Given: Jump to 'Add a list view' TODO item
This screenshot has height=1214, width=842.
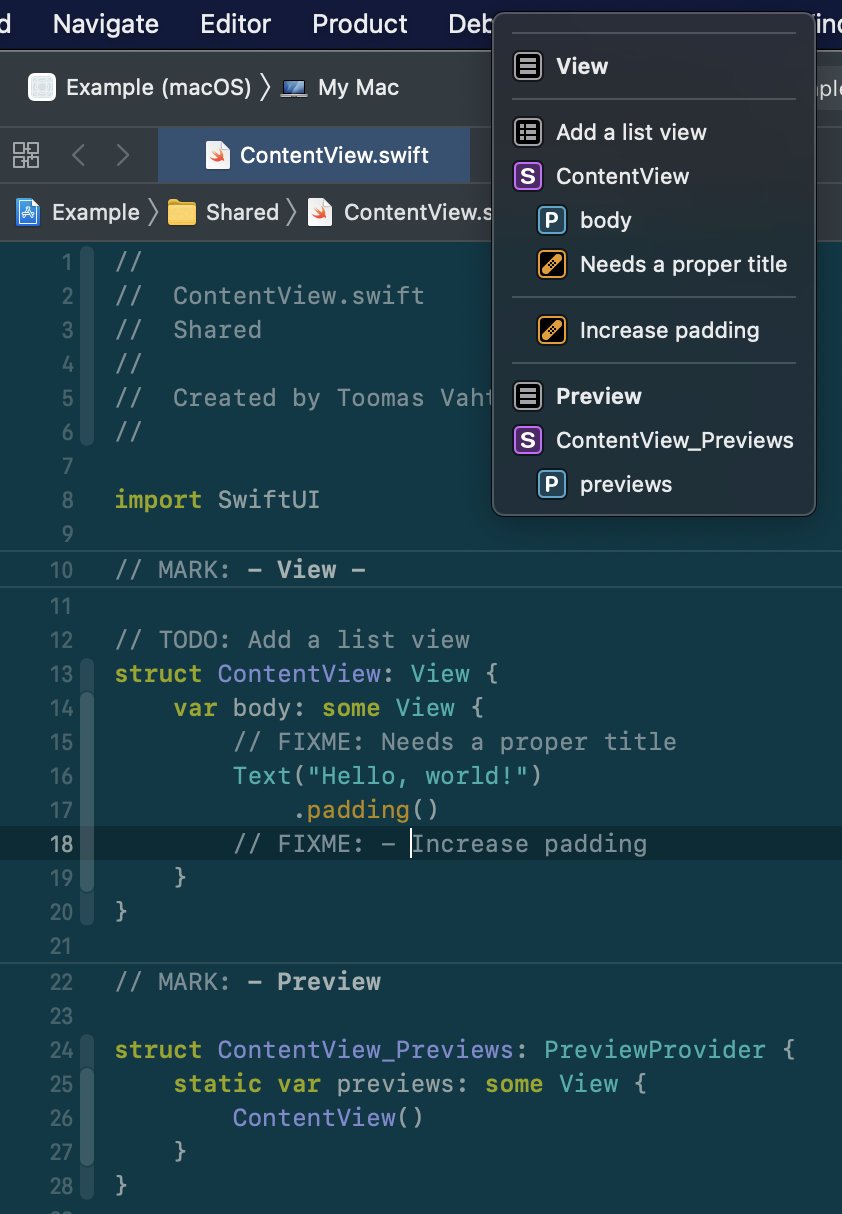Looking at the screenshot, I should coord(630,132).
